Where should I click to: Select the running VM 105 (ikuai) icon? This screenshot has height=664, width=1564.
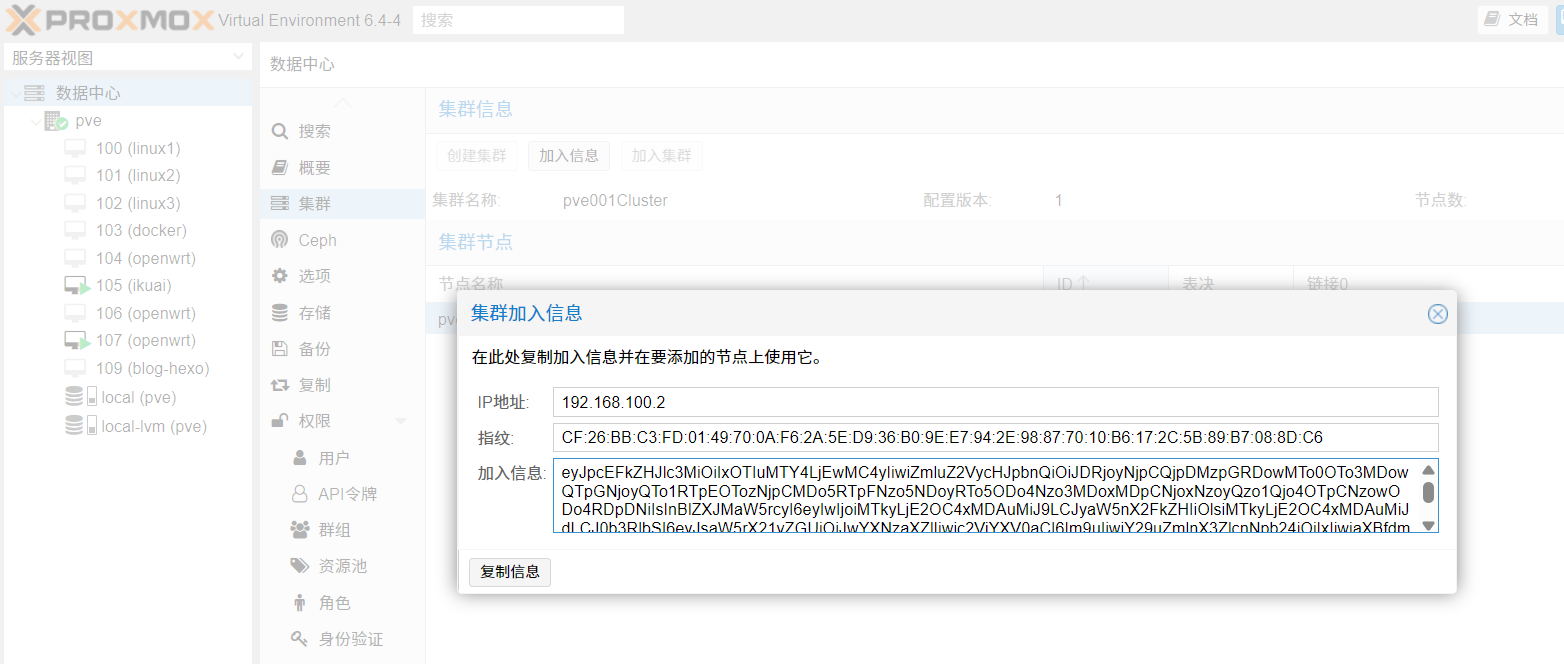(77, 286)
